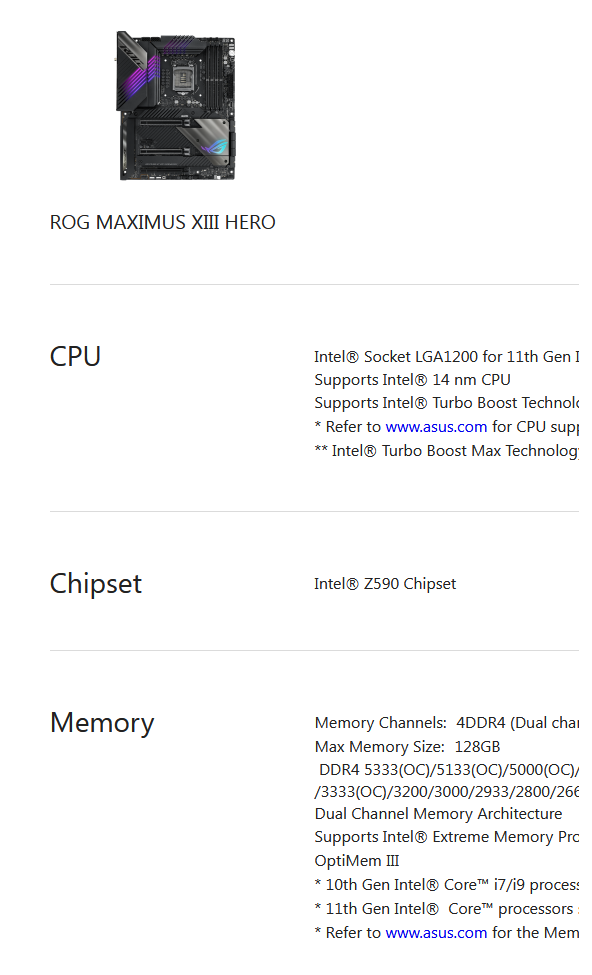Click the Supports Intel Extreme Memory Profile line
Image resolution: width=592 pixels, height=975 pixels.
point(446,837)
